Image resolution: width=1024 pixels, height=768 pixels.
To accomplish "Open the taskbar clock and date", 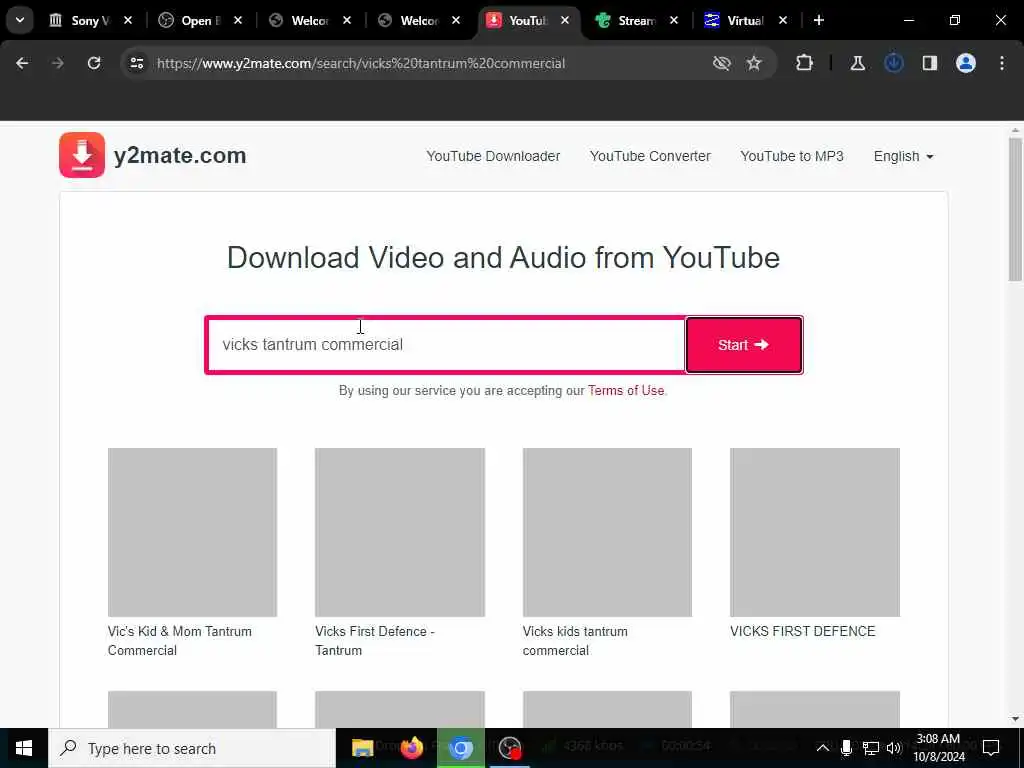I will coord(938,748).
